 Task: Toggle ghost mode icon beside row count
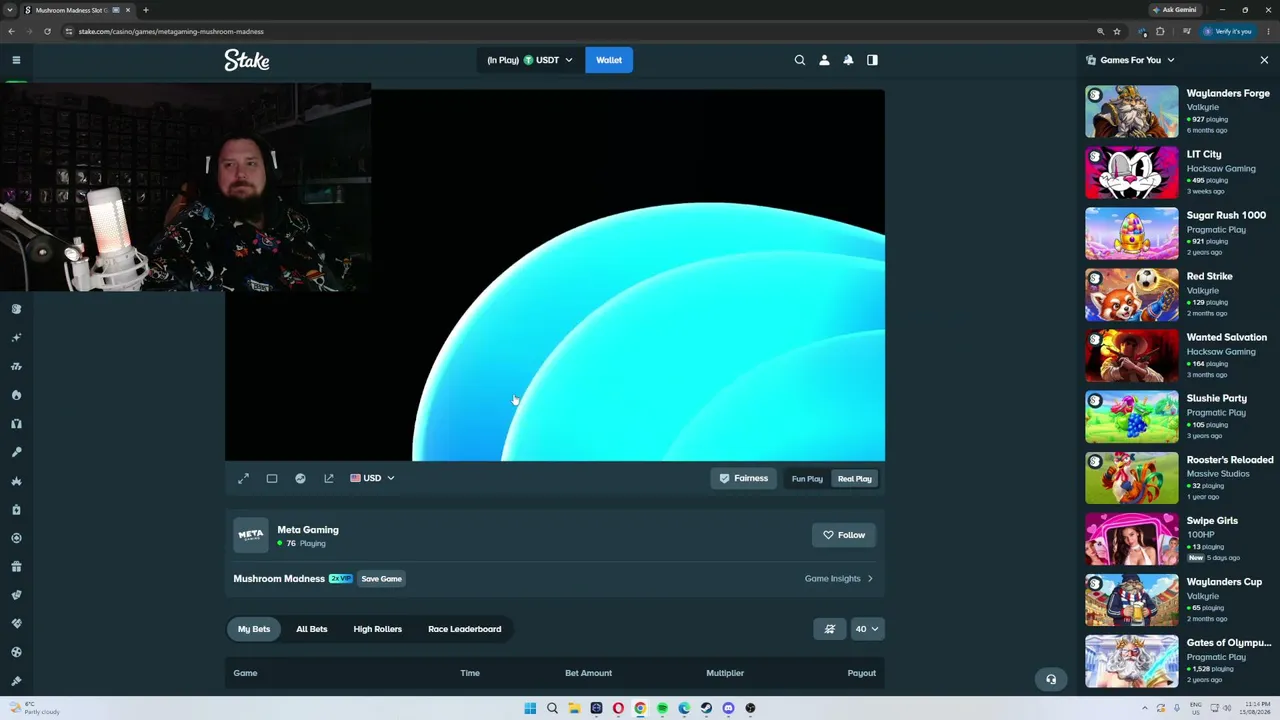coord(830,629)
